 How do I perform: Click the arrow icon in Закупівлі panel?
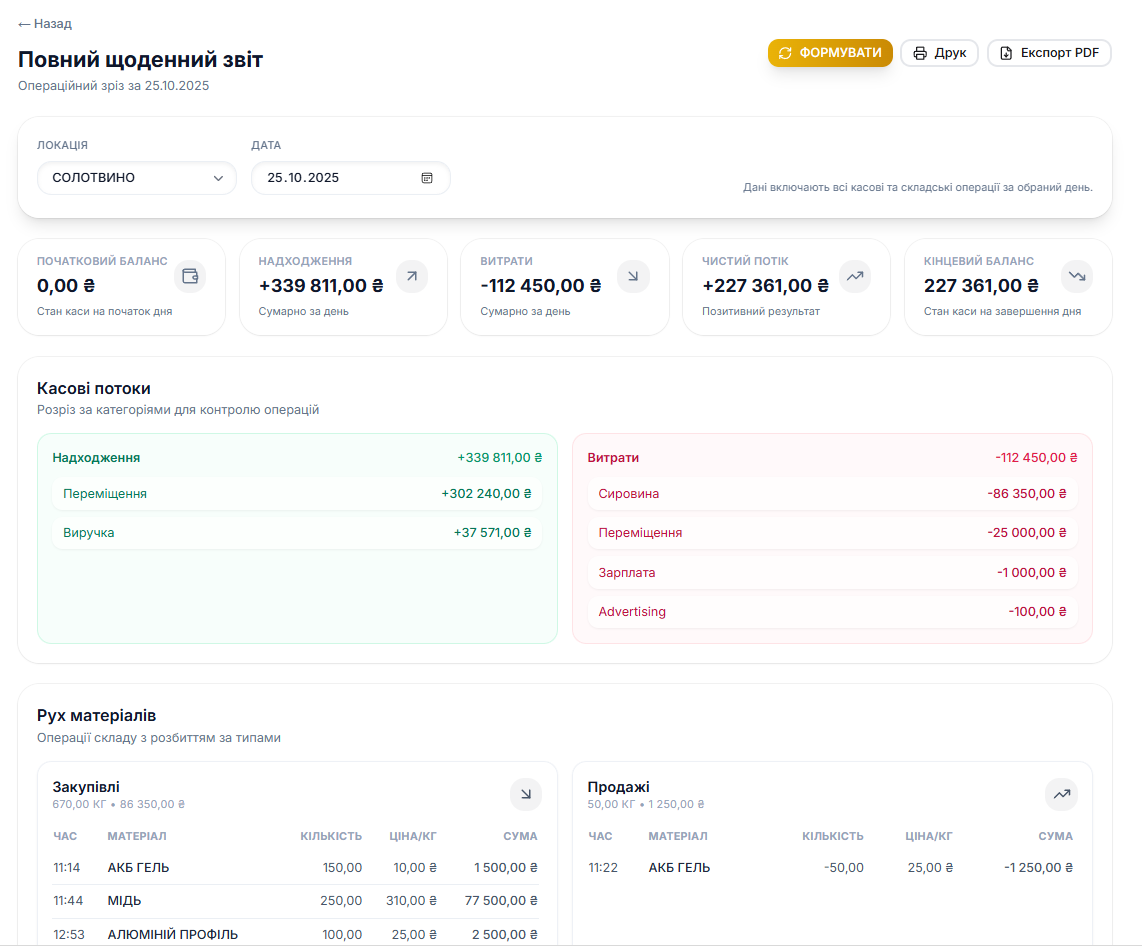526,795
